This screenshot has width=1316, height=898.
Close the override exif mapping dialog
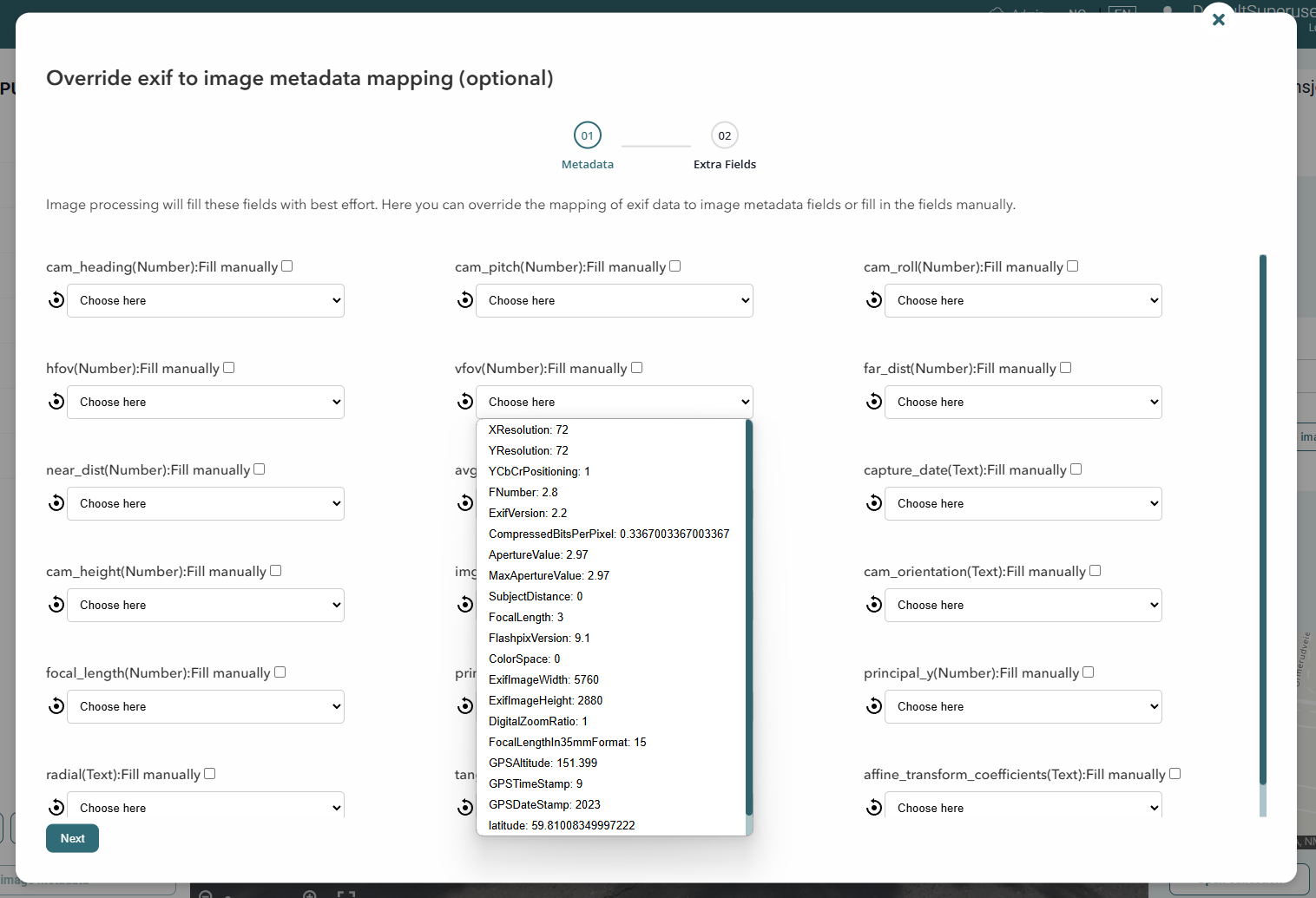1218,19
